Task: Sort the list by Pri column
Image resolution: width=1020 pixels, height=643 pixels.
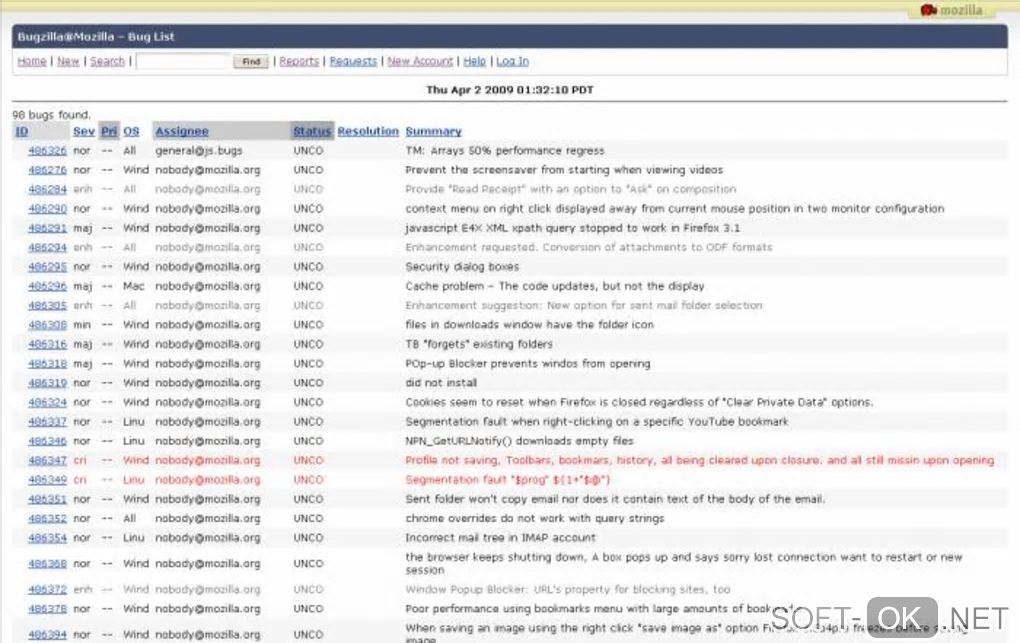Action: 109,131
